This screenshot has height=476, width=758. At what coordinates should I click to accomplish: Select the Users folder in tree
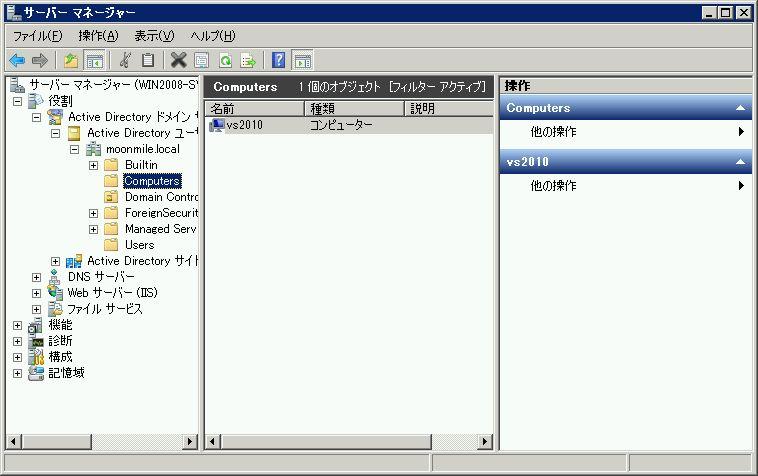[139, 245]
